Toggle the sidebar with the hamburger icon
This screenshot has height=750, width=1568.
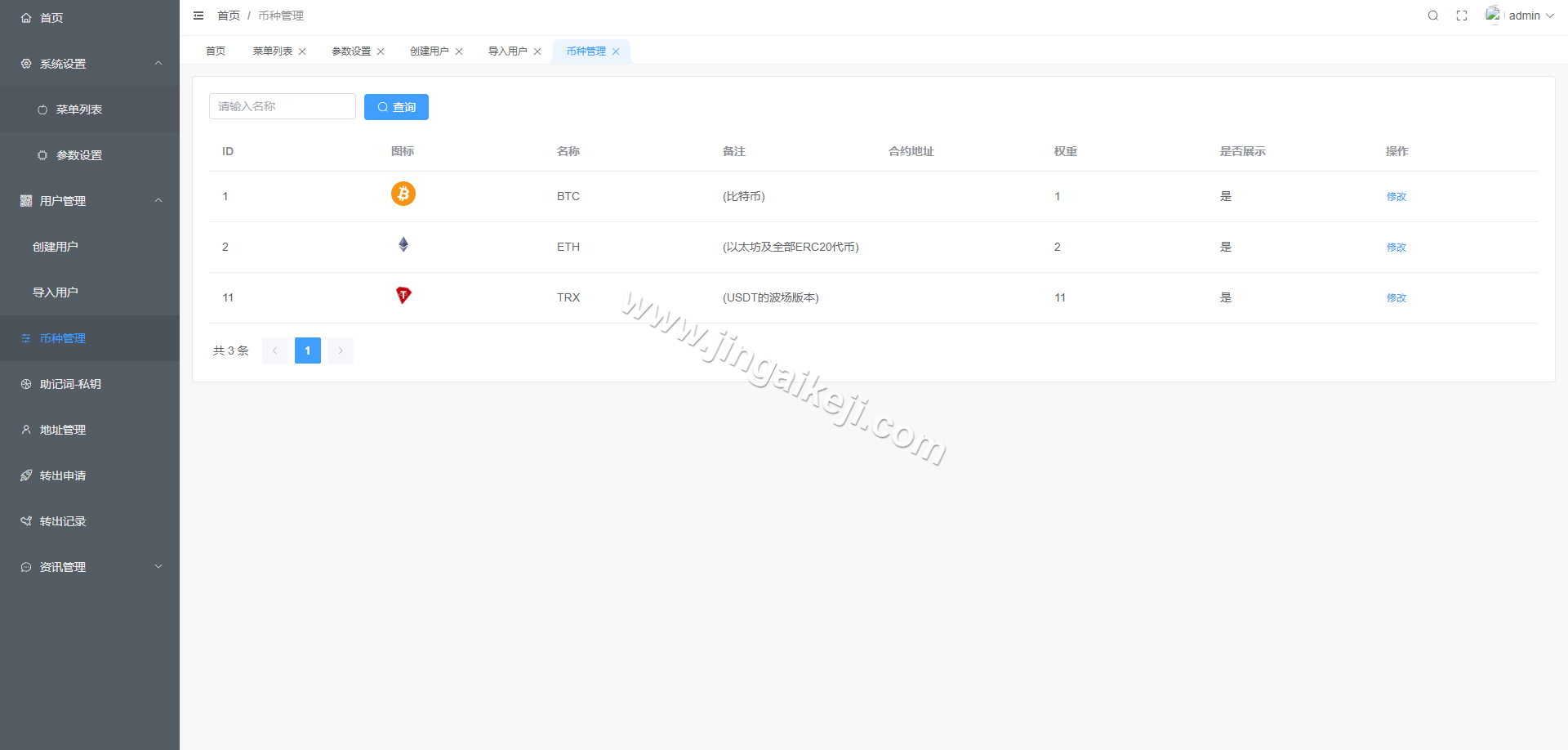tap(198, 16)
